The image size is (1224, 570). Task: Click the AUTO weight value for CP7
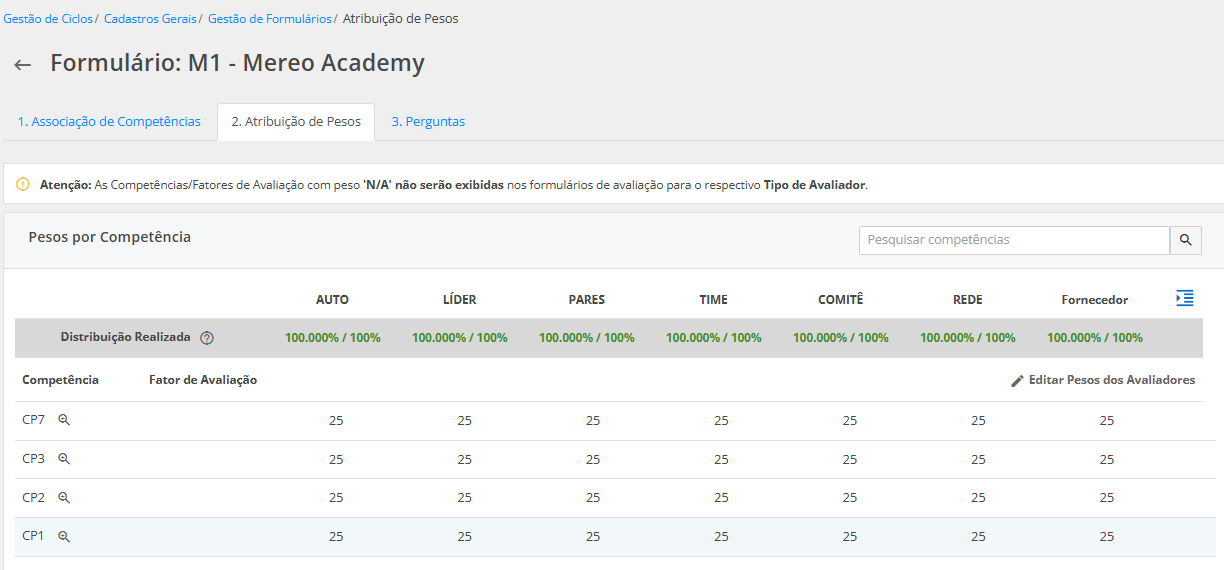[336, 421]
